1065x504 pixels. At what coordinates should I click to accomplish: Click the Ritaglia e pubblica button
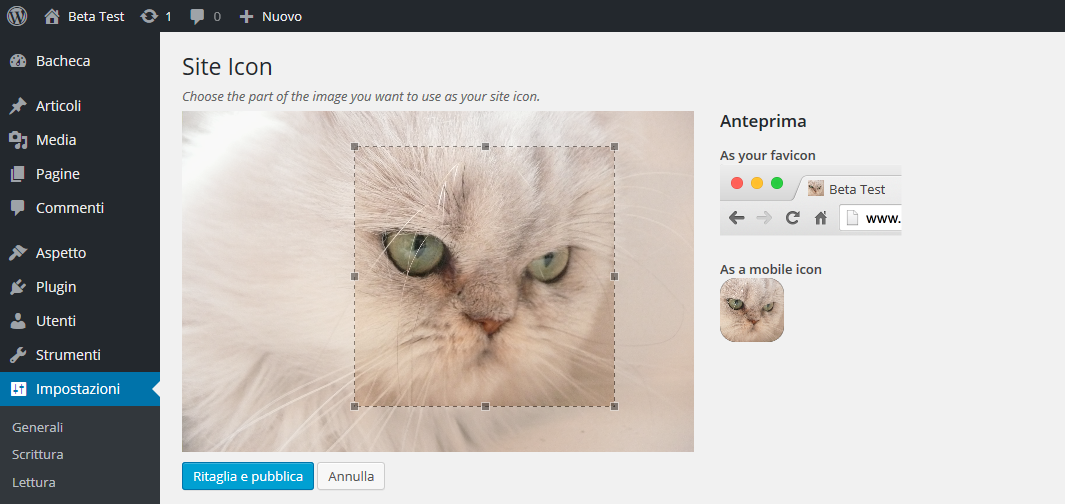click(x=248, y=476)
